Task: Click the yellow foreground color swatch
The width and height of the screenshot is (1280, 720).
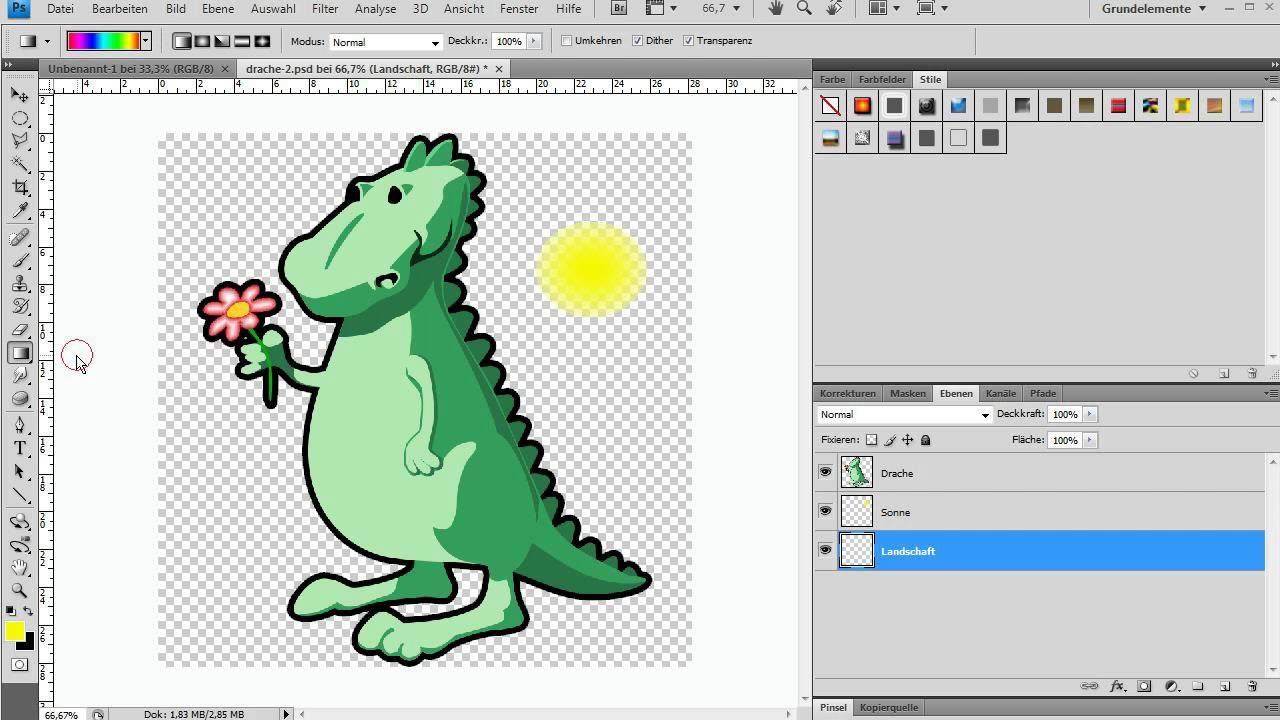Action: (15, 631)
